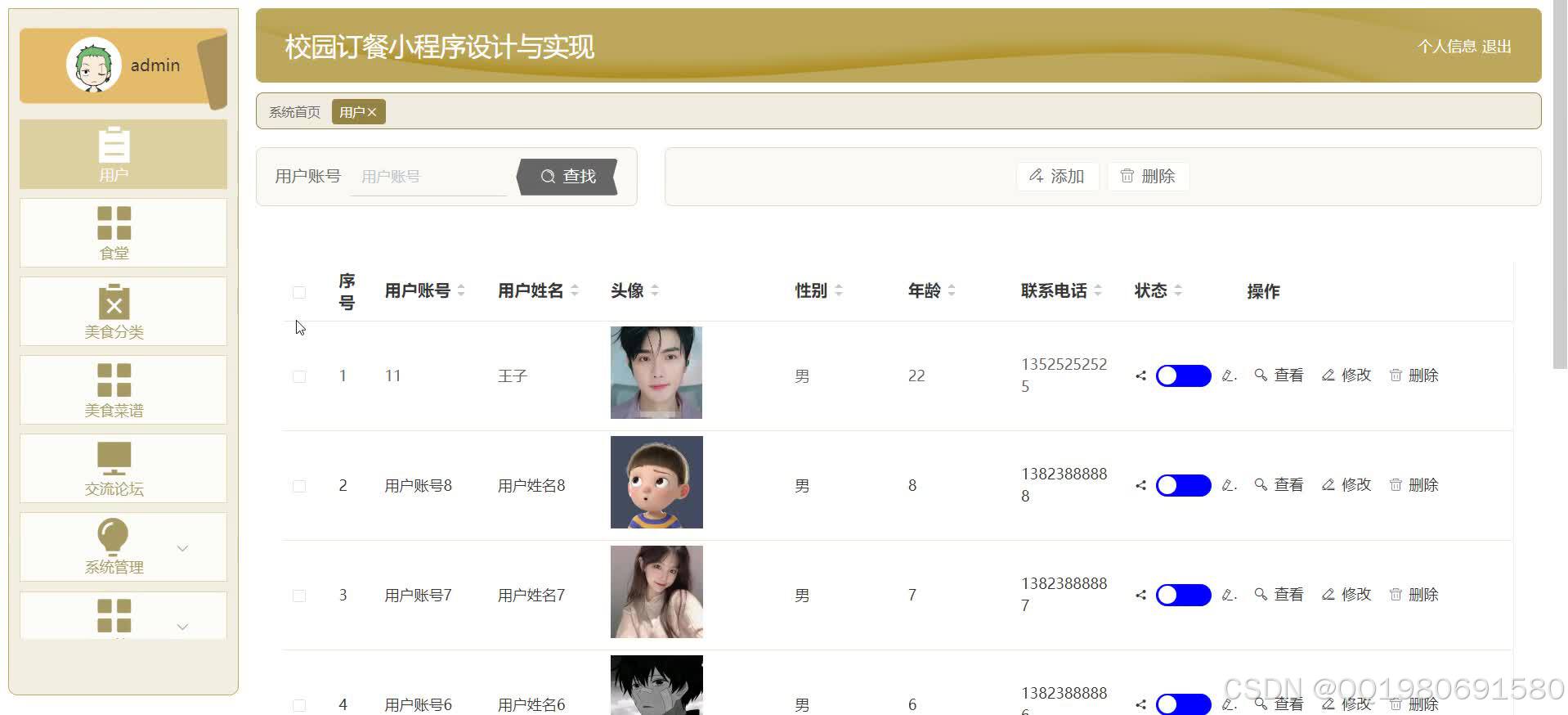Open 用户姓名6's anime avatar thumbnail
Image resolution: width=1568 pixels, height=715 pixels.
[656, 686]
